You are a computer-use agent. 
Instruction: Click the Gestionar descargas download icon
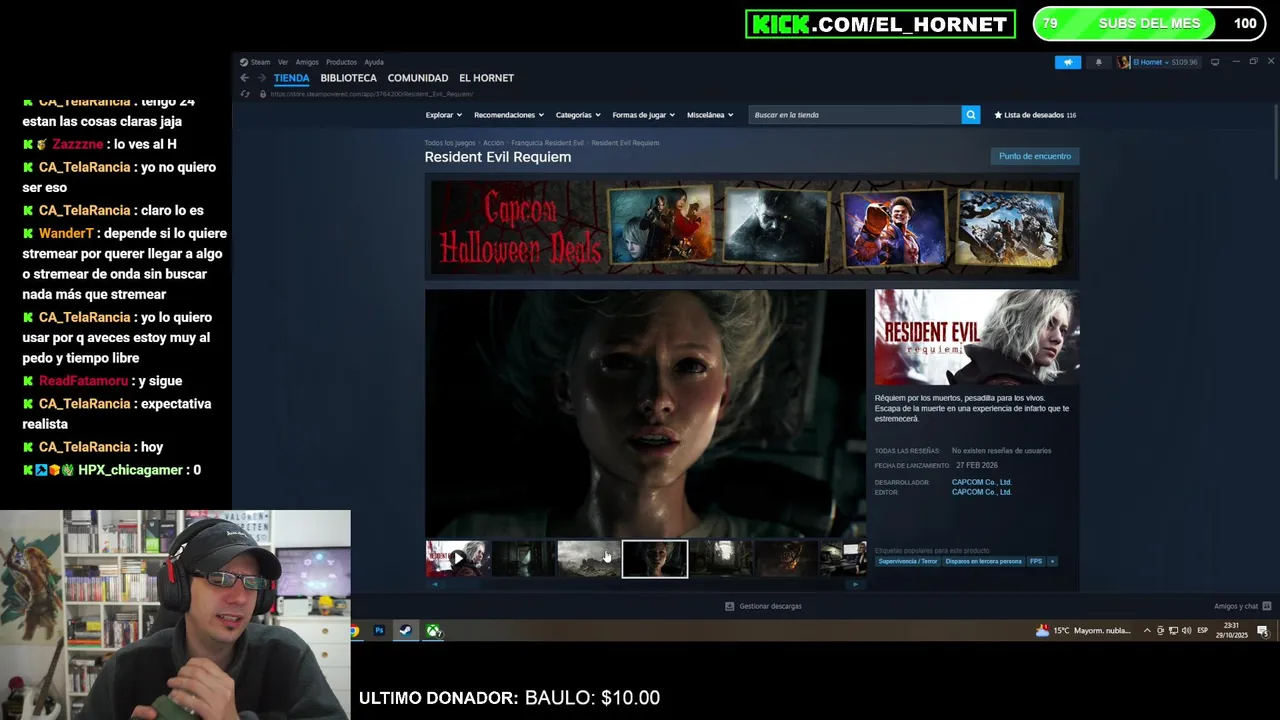[x=729, y=606]
